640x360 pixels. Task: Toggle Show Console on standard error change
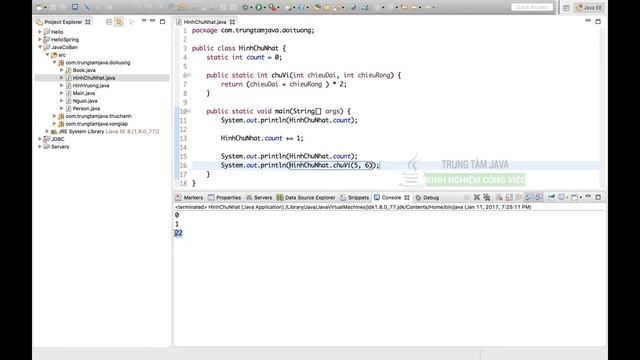[539, 197]
